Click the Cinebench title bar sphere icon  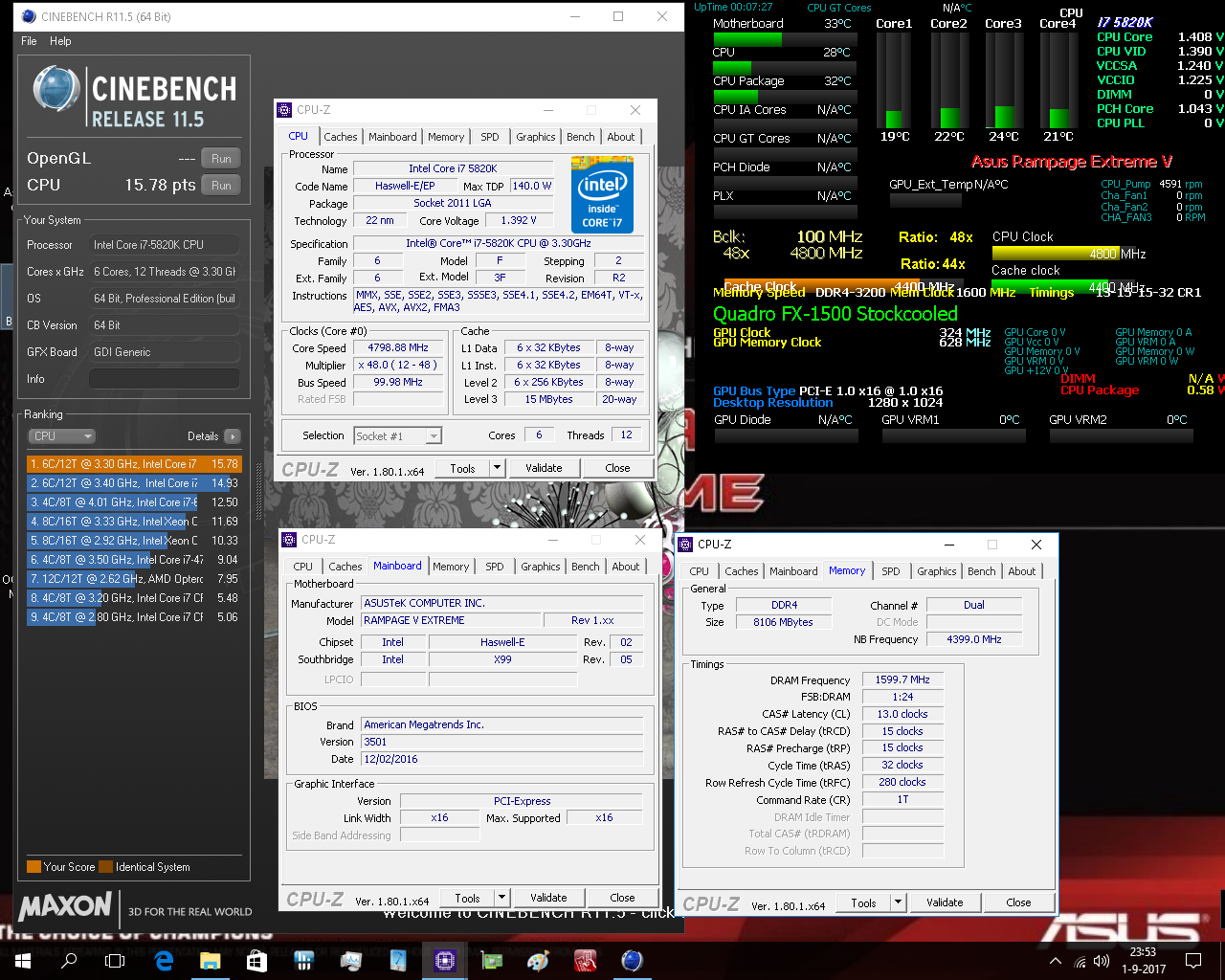(29, 16)
